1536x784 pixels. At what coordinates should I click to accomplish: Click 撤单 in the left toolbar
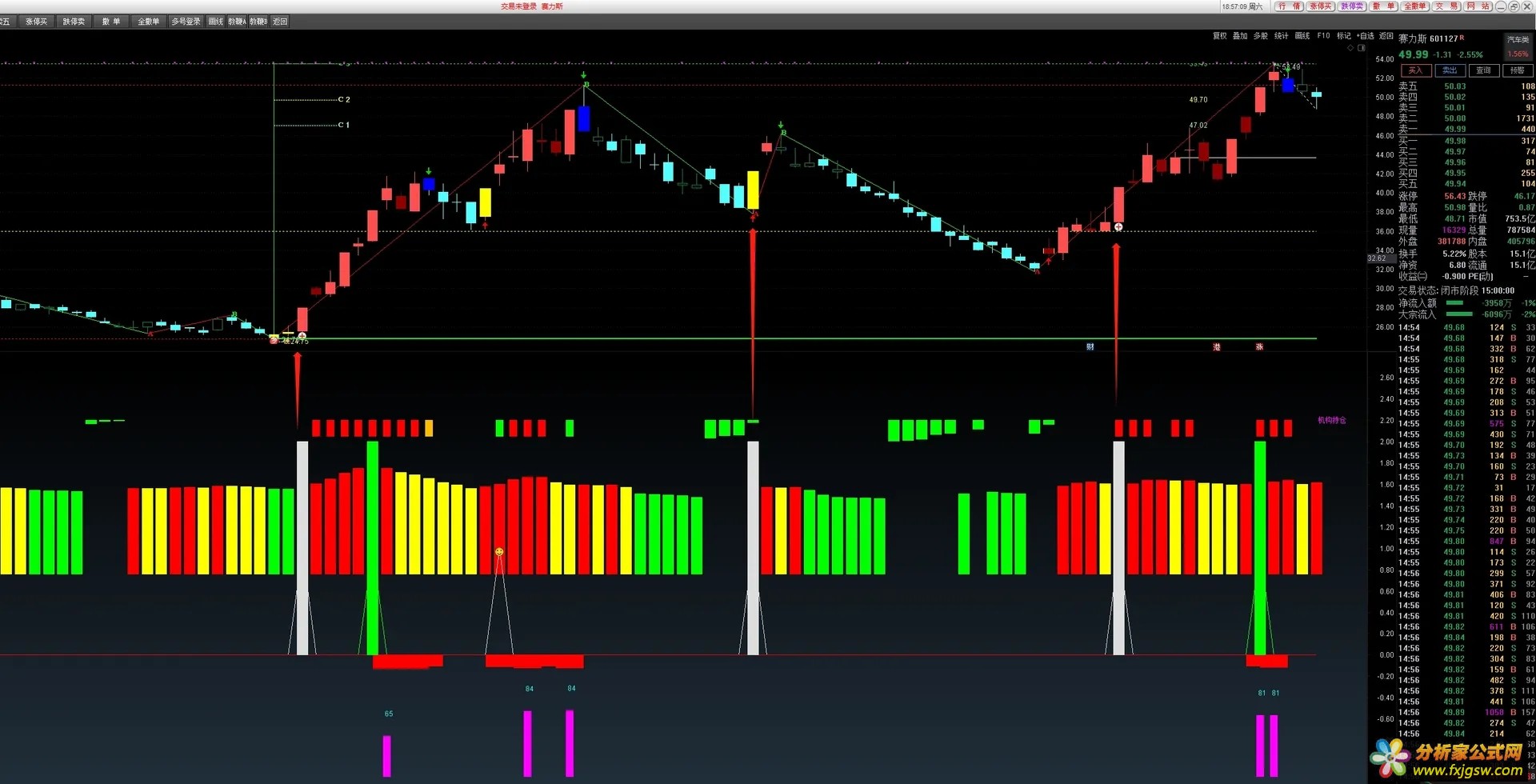[111, 22]
